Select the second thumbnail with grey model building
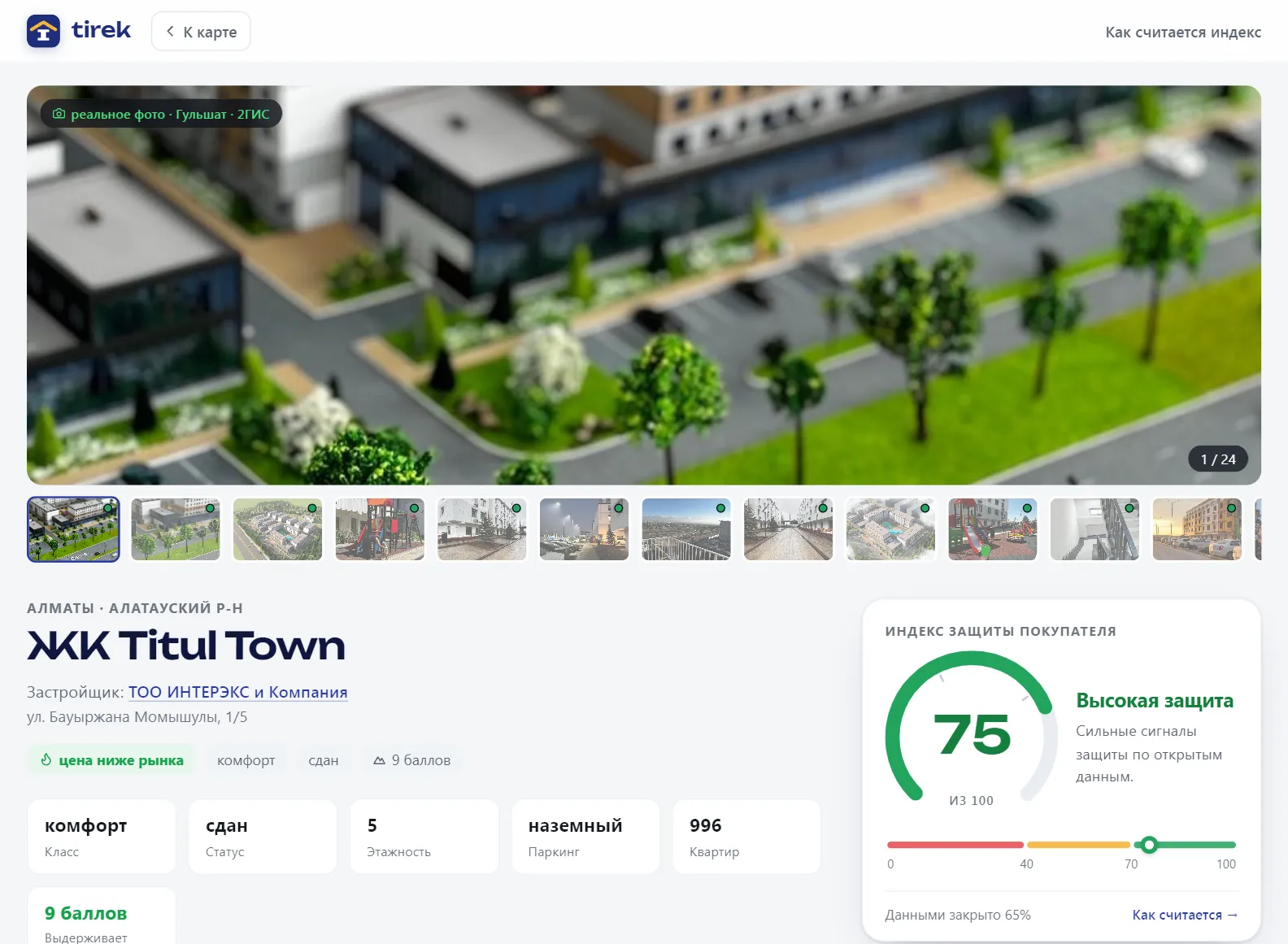The width and height of the screenshot is (1288, 944). 176,529
